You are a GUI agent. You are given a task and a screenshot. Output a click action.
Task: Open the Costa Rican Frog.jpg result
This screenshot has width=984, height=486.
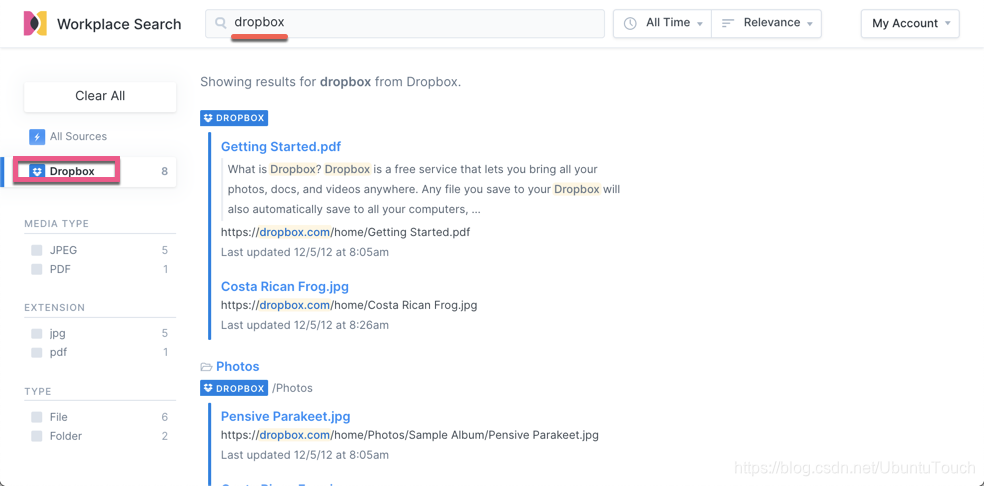(x=285, y=286)
